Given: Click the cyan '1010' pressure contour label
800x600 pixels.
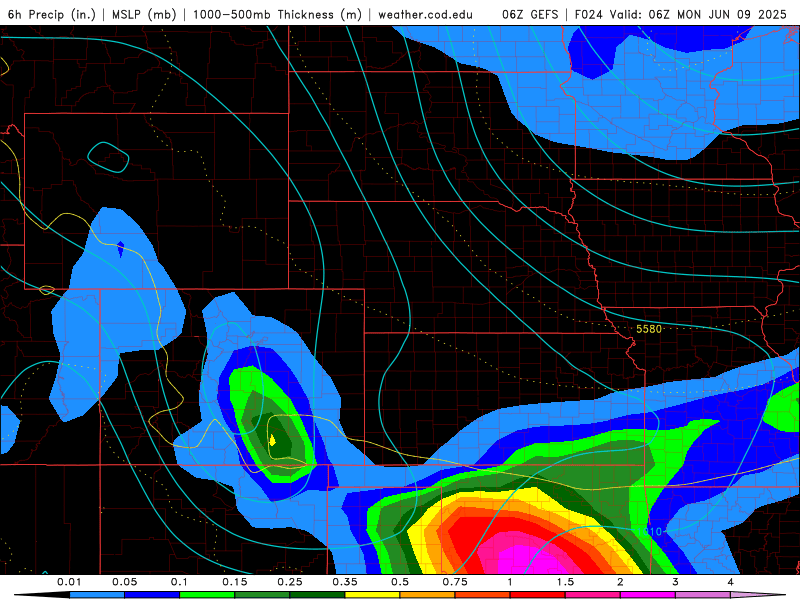Looking at the screenshot, I should coord(649,532).
